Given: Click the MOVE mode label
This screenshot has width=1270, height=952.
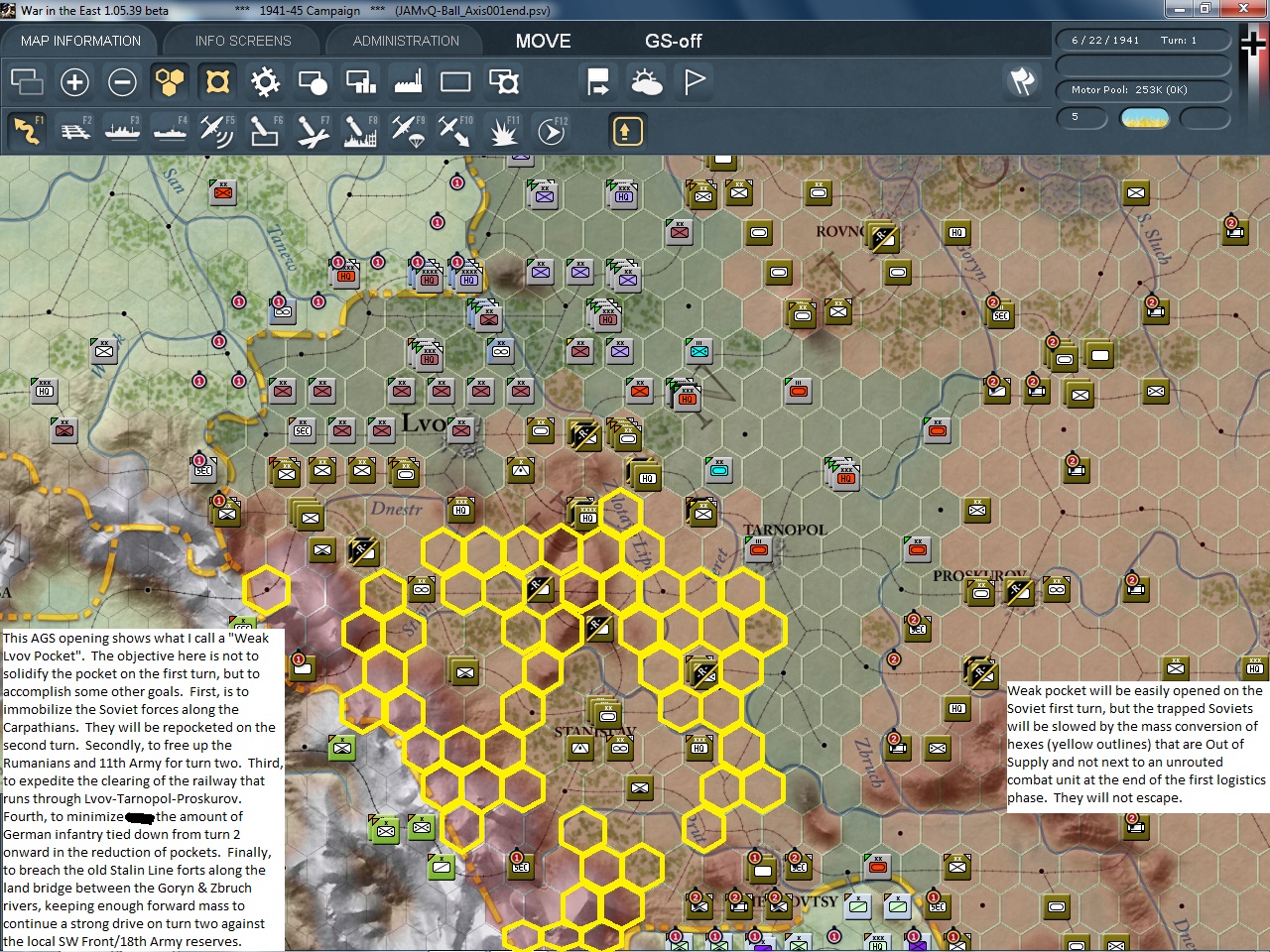Looking at the screenshot, I should coord(544,41).
